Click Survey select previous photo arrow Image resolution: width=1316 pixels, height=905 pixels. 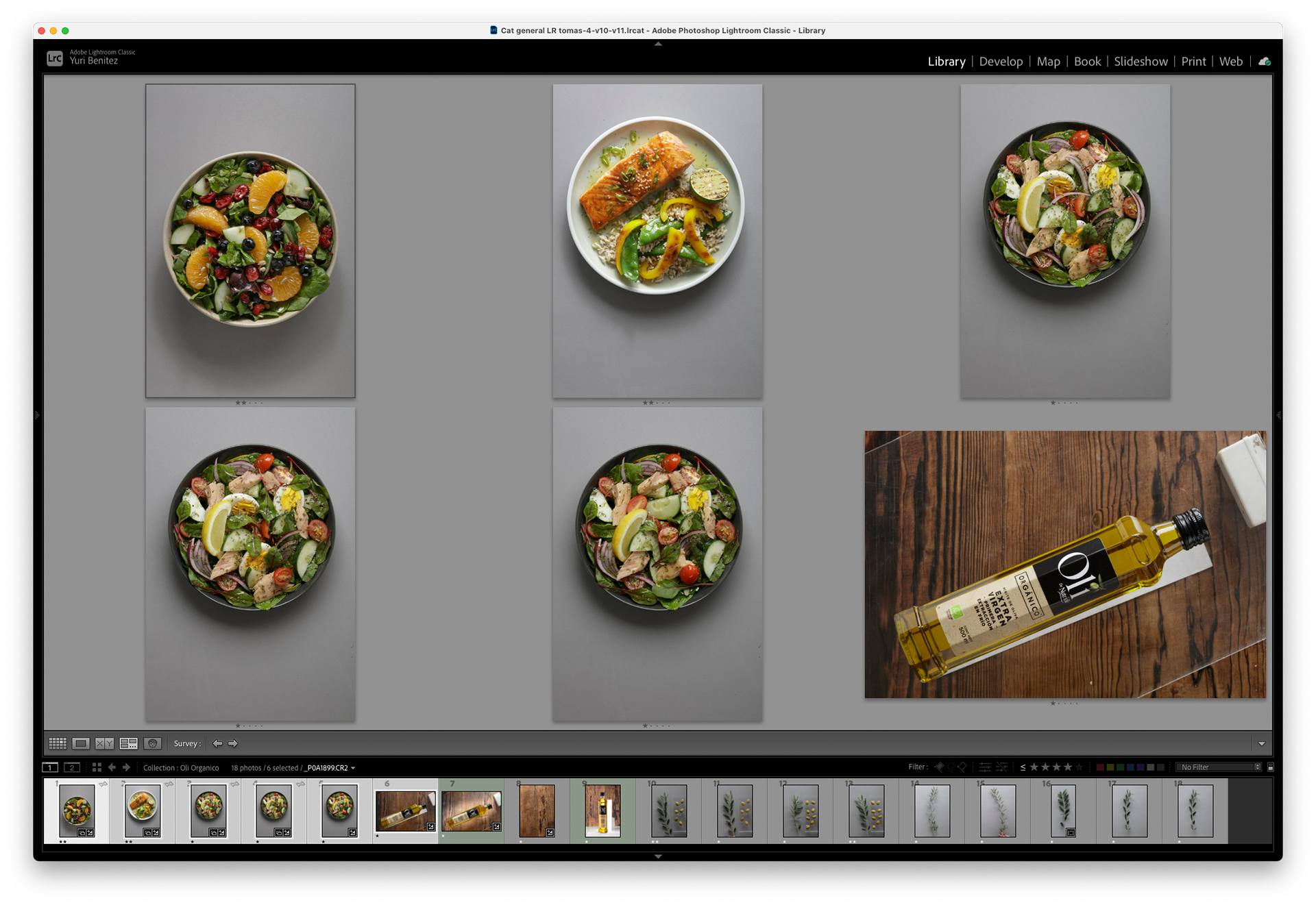tap(217, 743)
